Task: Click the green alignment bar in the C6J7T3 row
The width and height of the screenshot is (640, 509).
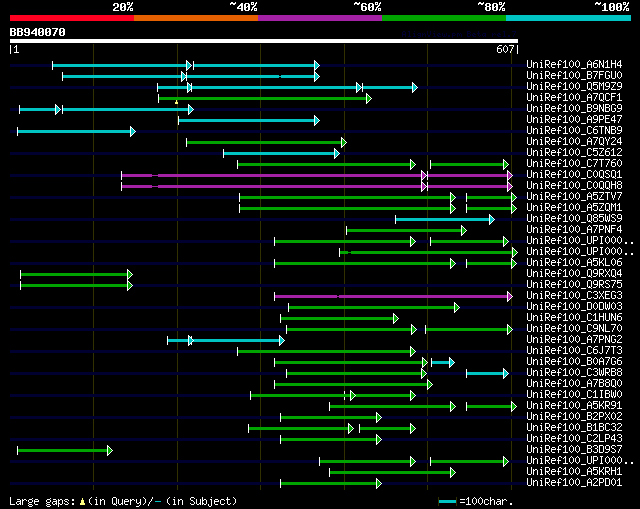Action: tap(327, 351)
